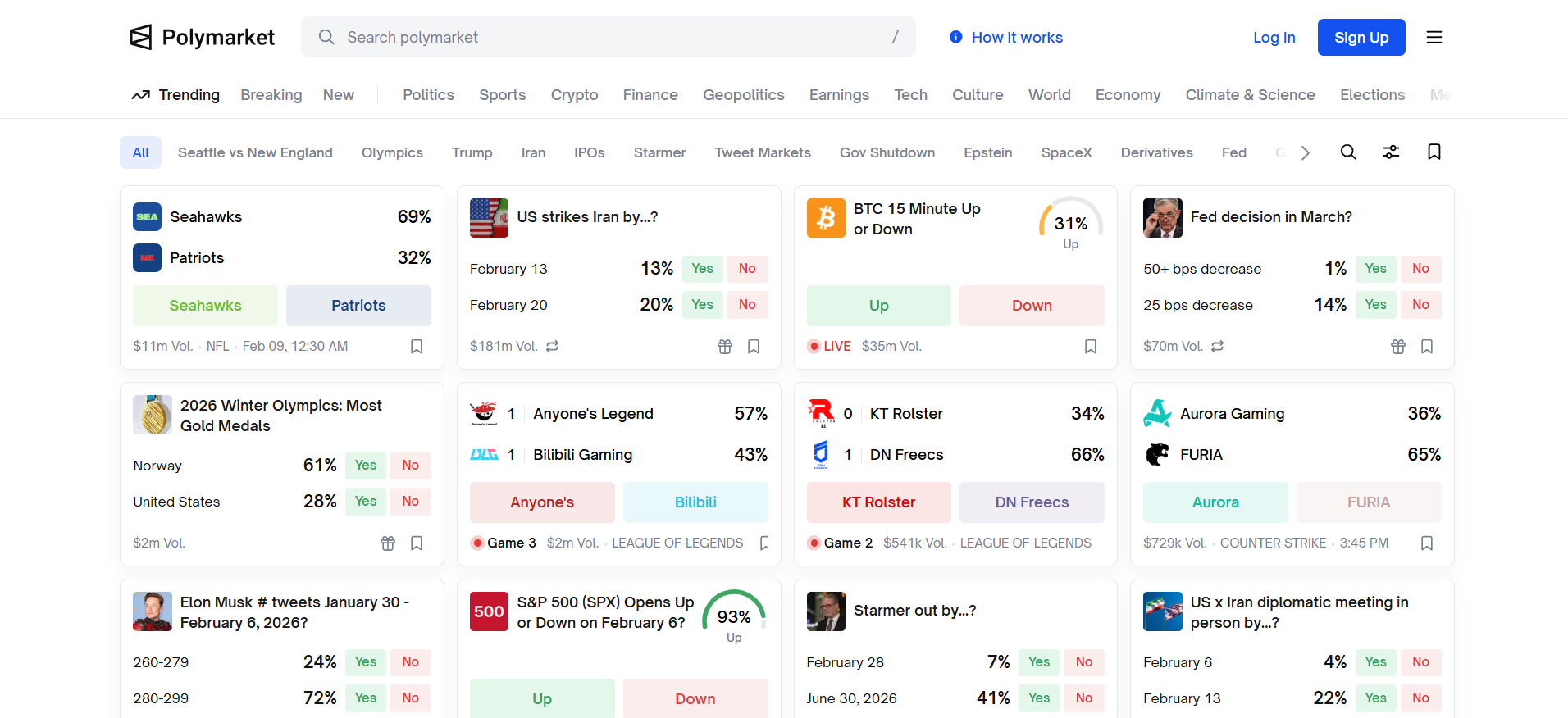
Task: Click the Bitcoin icon on BTC card
Action: [826, 218]
